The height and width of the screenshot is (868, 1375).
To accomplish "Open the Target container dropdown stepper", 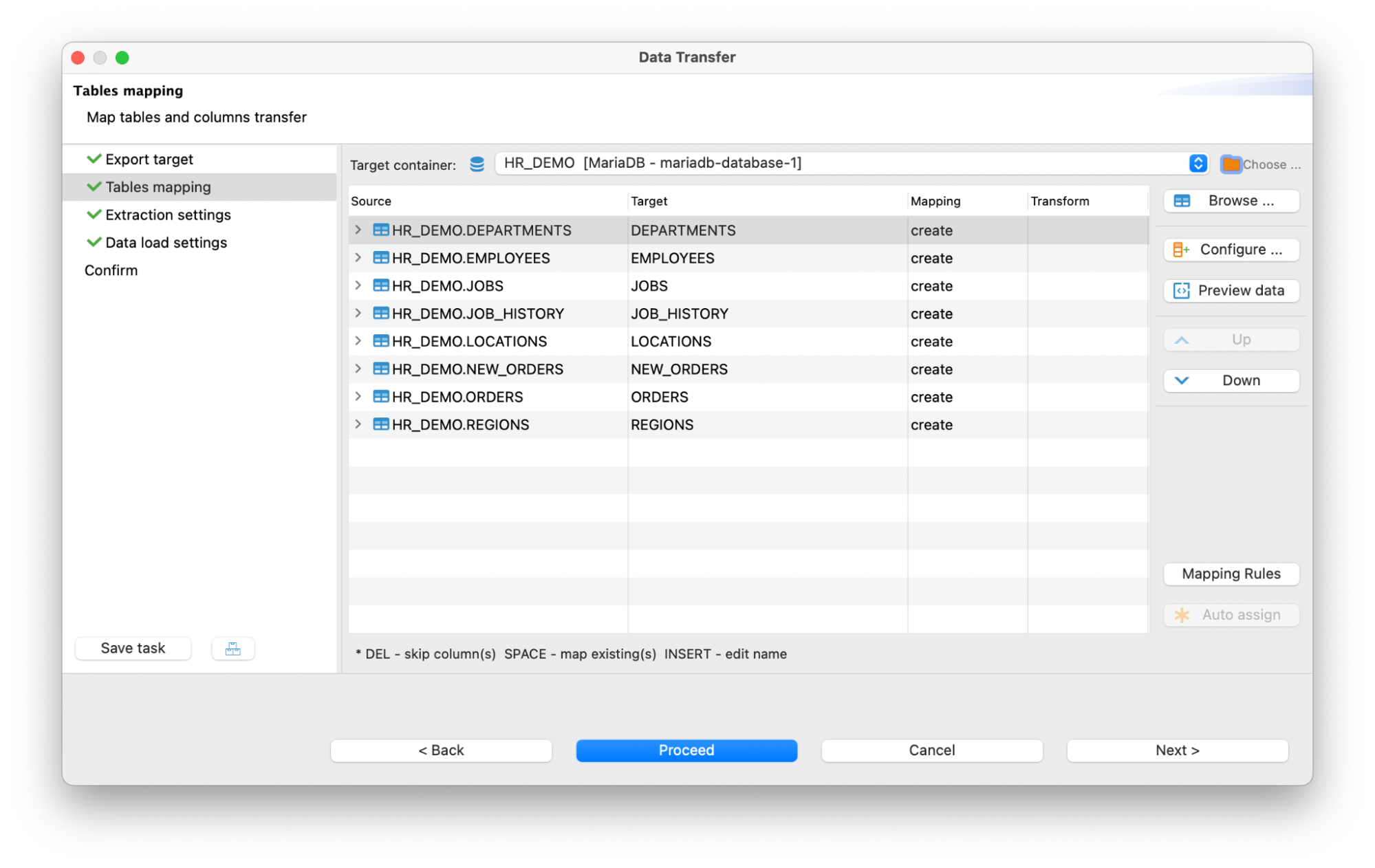I will (1198, 164).
